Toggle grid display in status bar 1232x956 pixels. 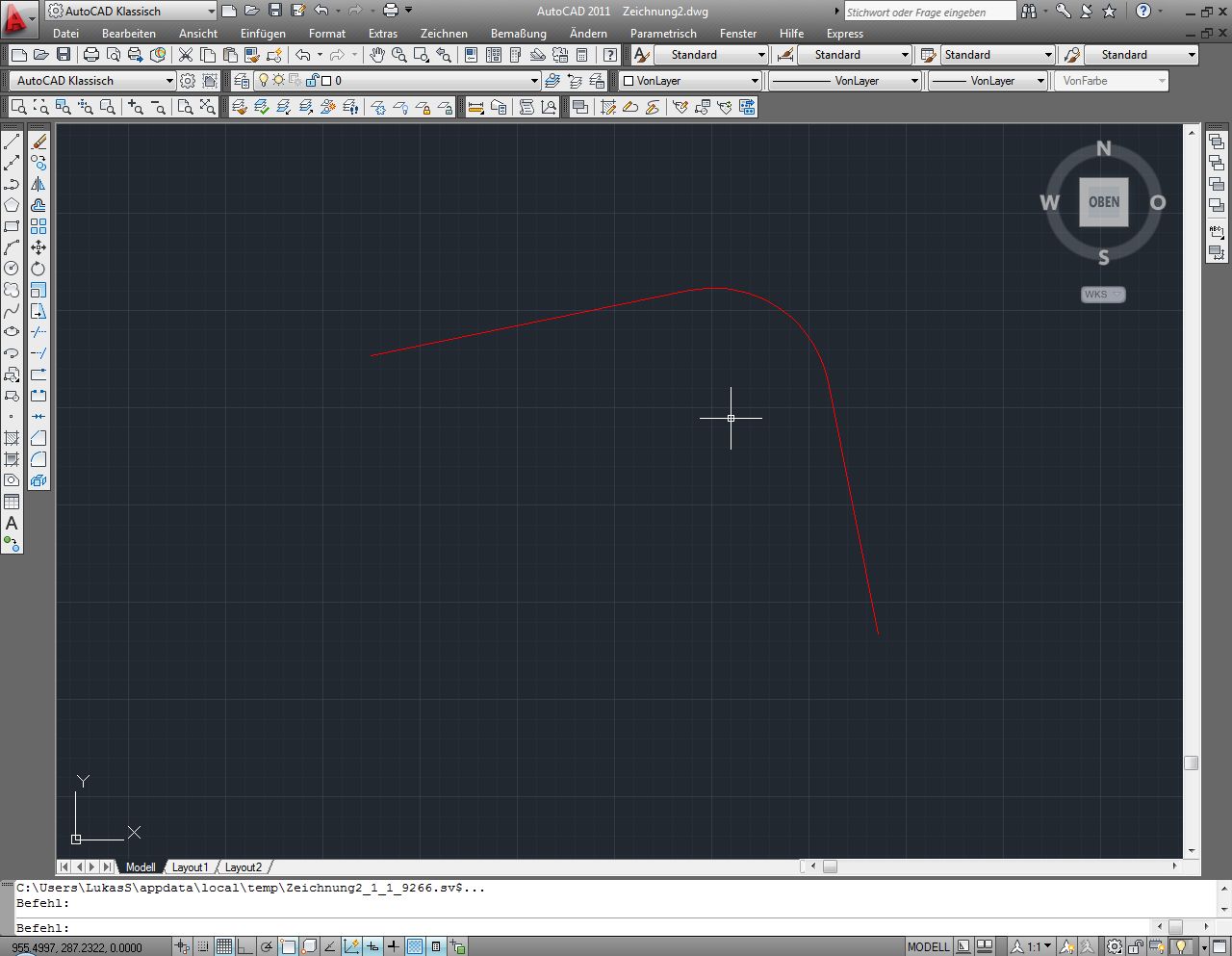click(x=223, y=946)
